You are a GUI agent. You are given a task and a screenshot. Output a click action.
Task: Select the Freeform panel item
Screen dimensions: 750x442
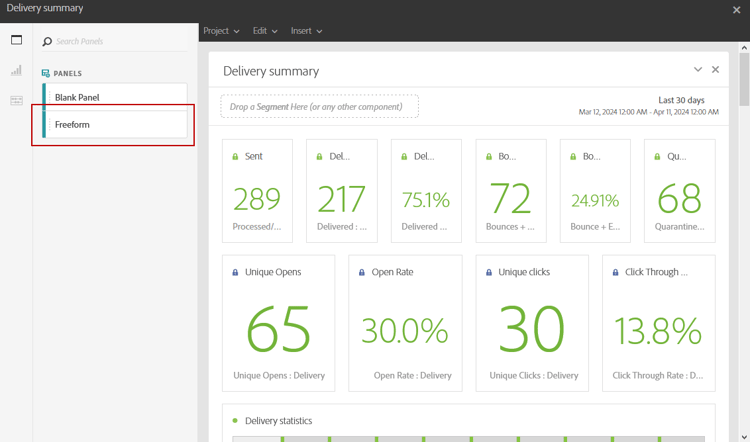pos(114,125)
